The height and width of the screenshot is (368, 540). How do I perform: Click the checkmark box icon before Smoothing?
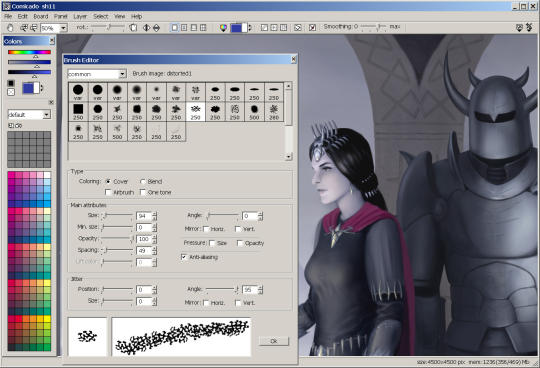pos(312,28)
